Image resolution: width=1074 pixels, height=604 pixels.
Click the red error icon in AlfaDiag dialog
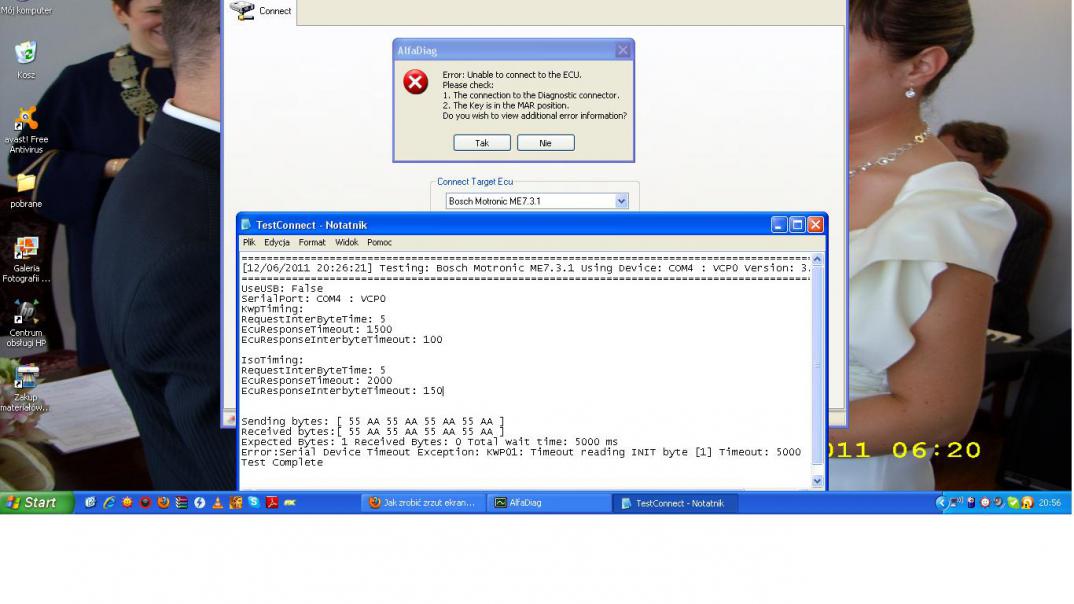415,82
